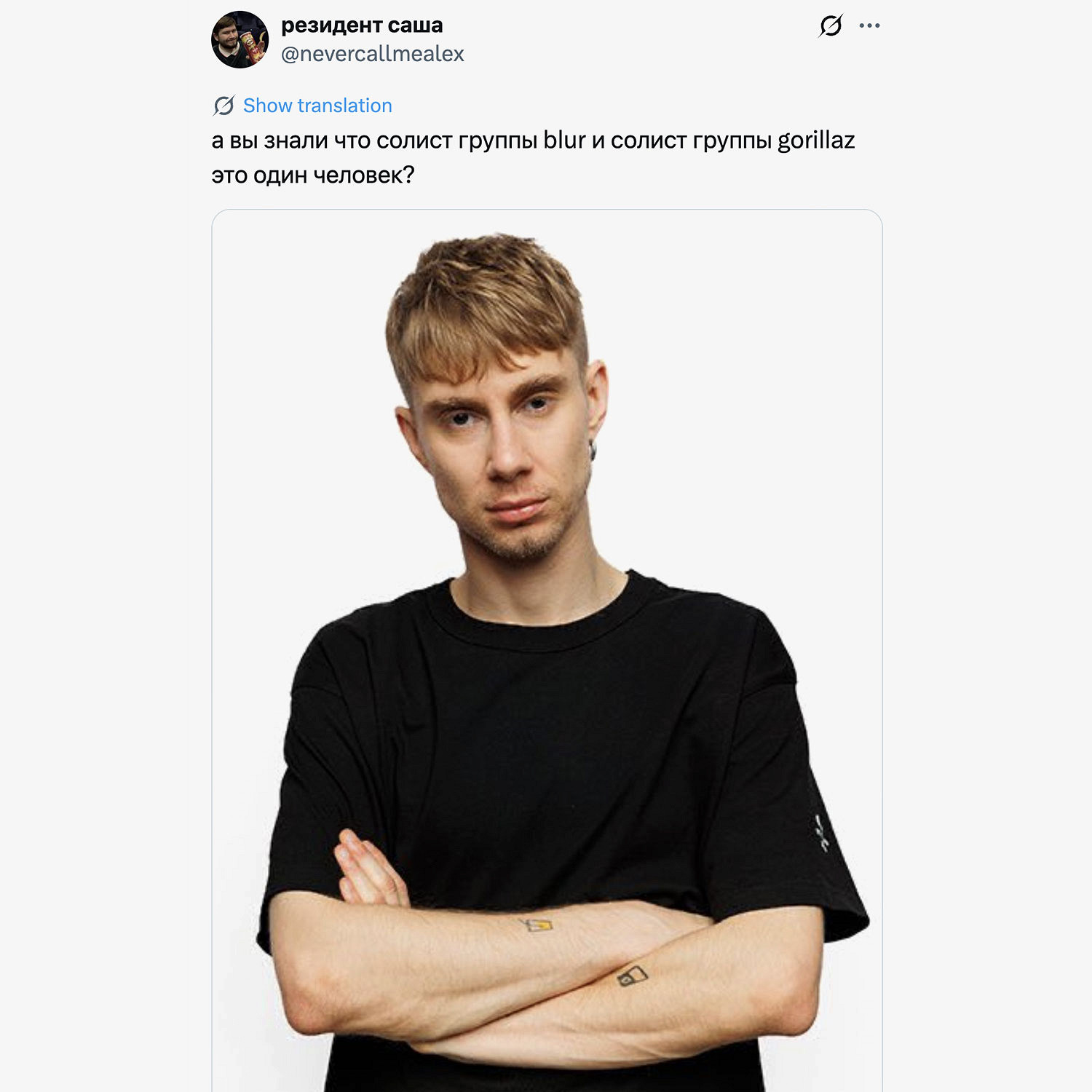Viewport: 1092px width, 1092px height.
Task: Click the Grok icon left of Show translation
Action: click(223, 106)
